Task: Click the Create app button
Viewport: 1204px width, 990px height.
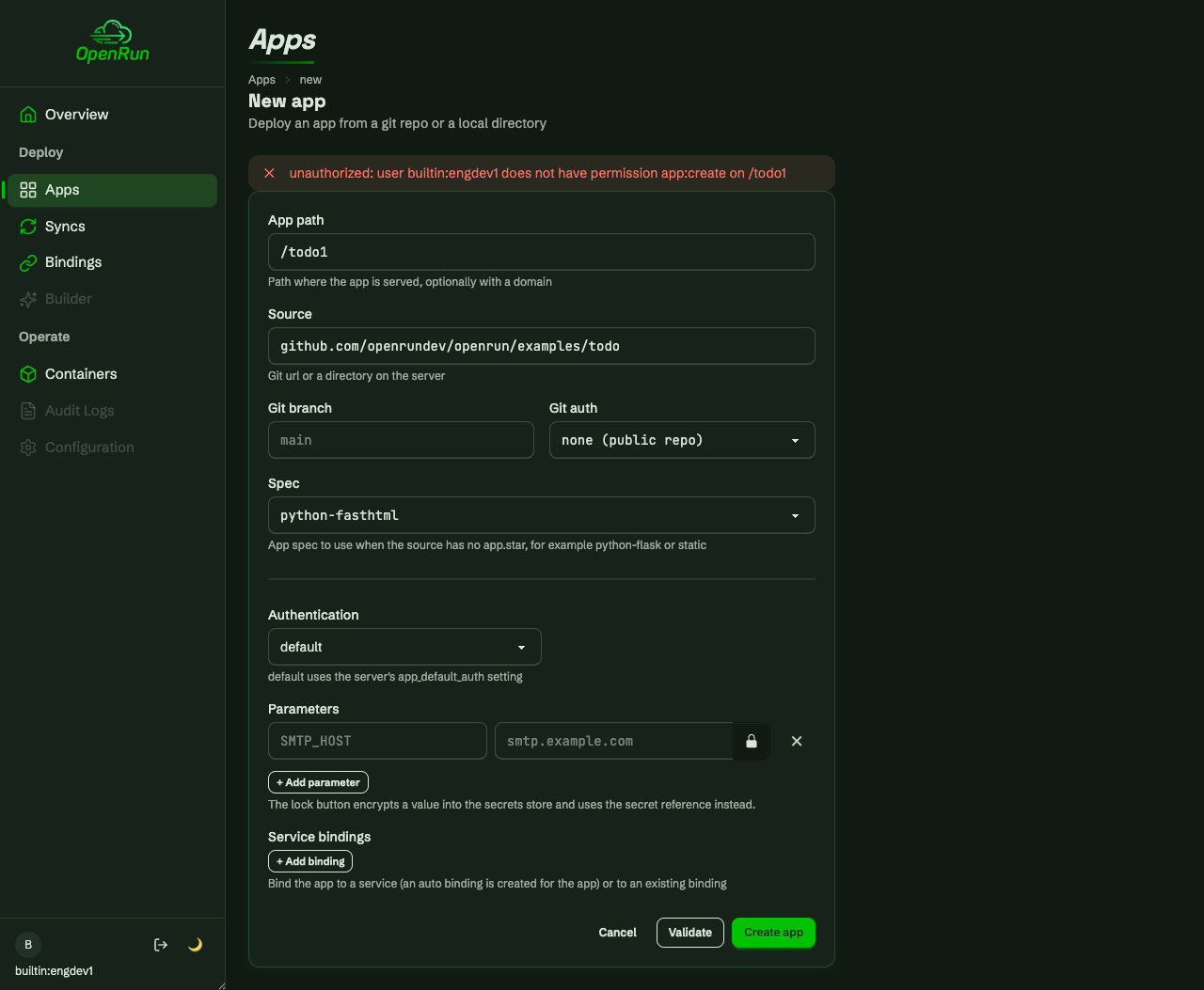Action: click(774, 933)
